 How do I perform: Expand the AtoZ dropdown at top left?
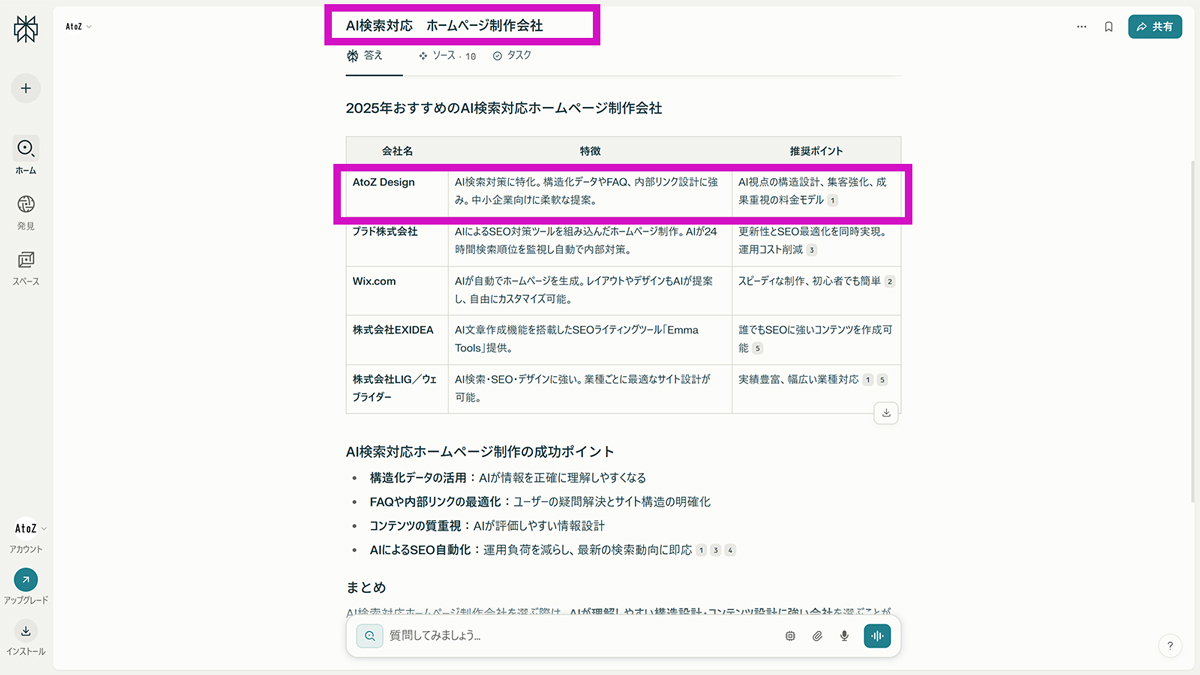(x=79, y=26)
